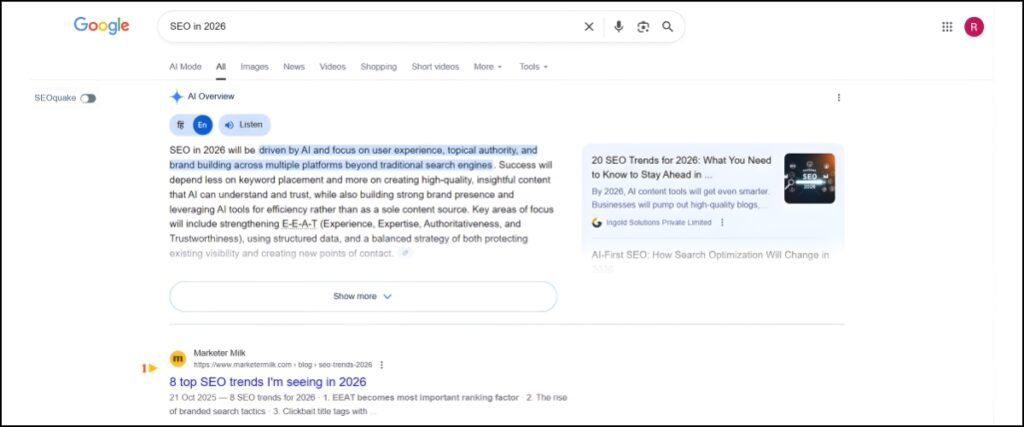
Task: Click the Ingold Solutions Private Limited name
Action: pyautogui.click(x=658, y=223)
